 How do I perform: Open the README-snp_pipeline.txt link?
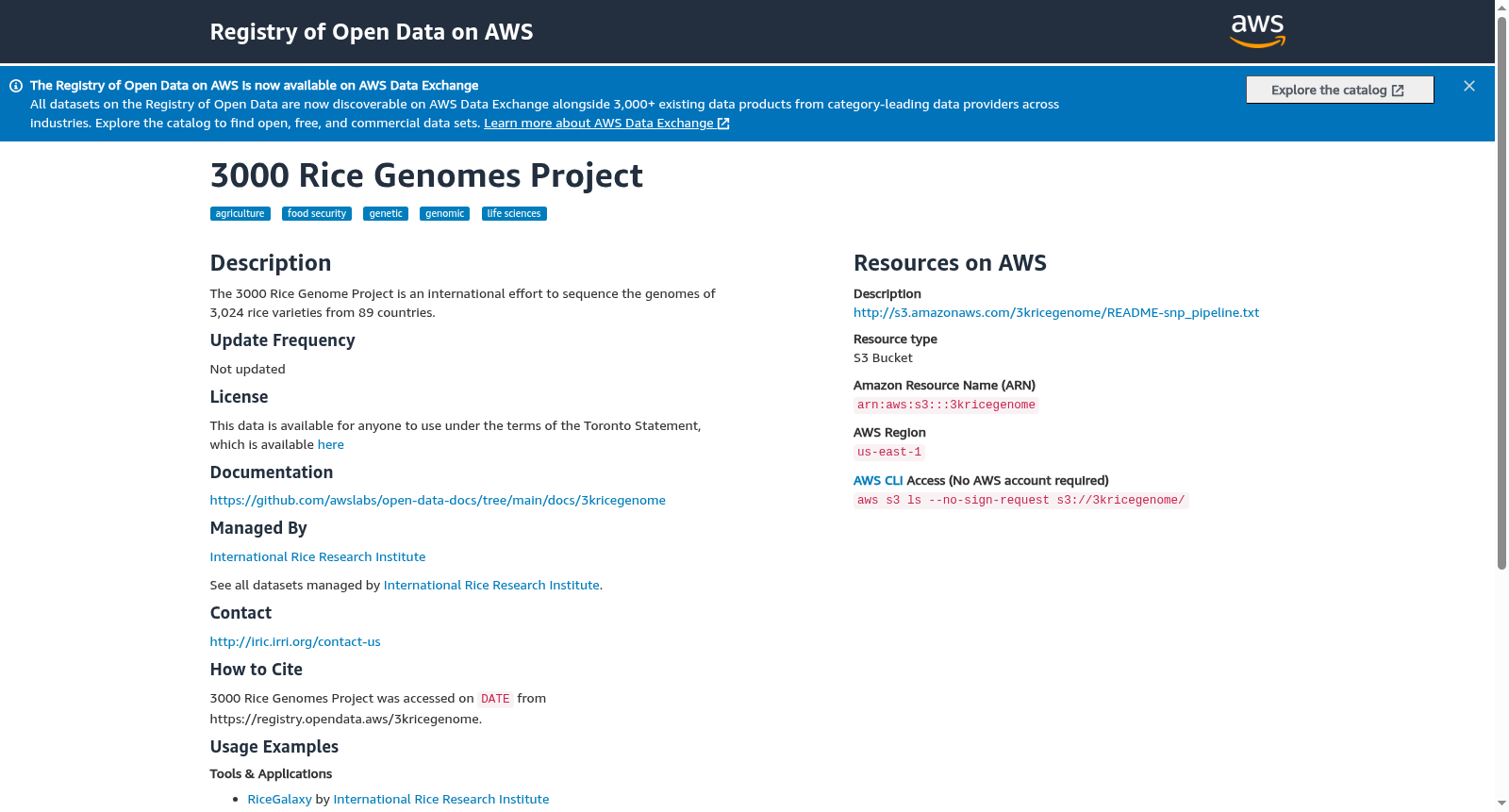point(1056,313)
